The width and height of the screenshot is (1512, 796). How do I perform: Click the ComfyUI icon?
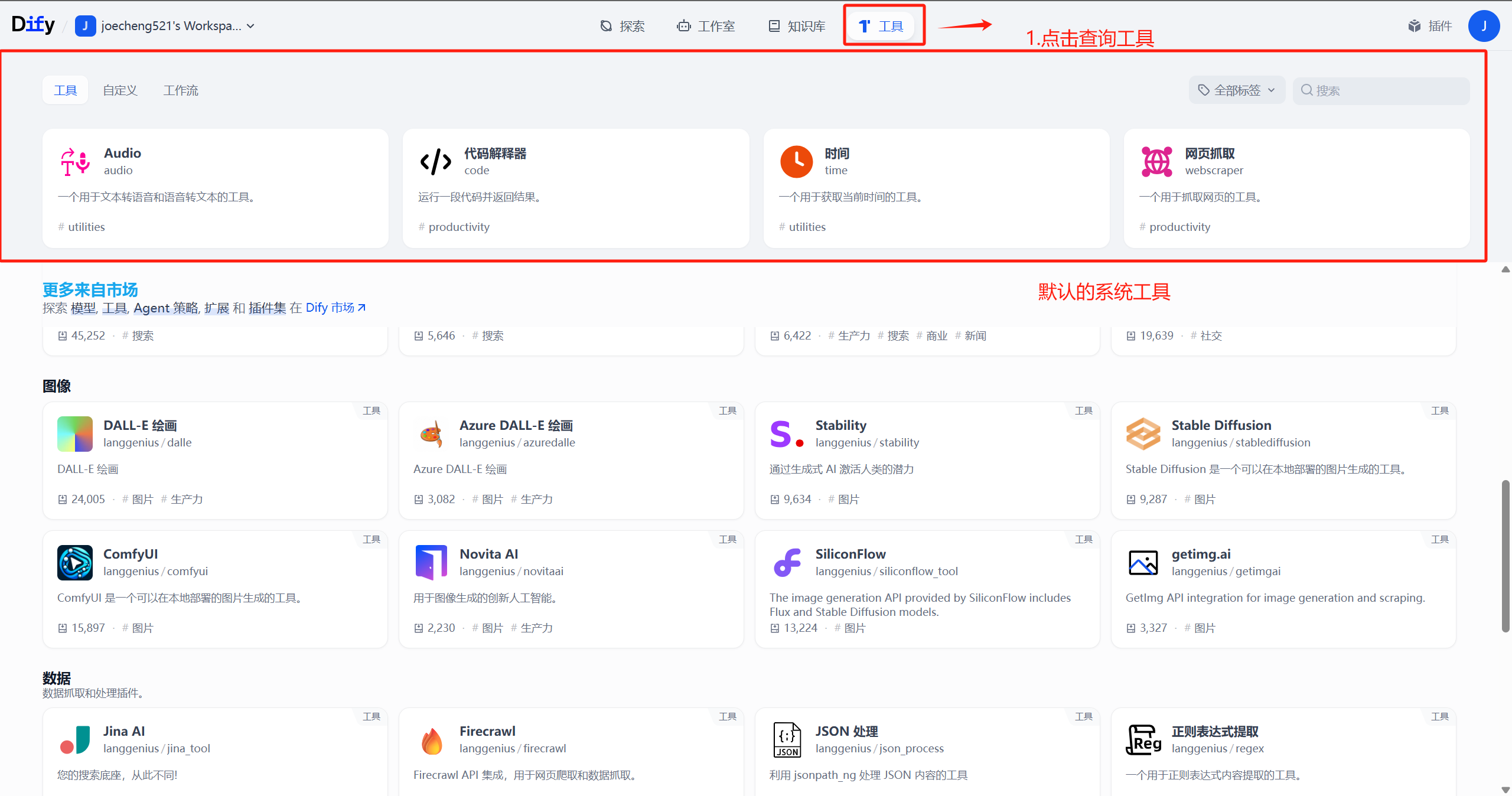click(75, 563)
